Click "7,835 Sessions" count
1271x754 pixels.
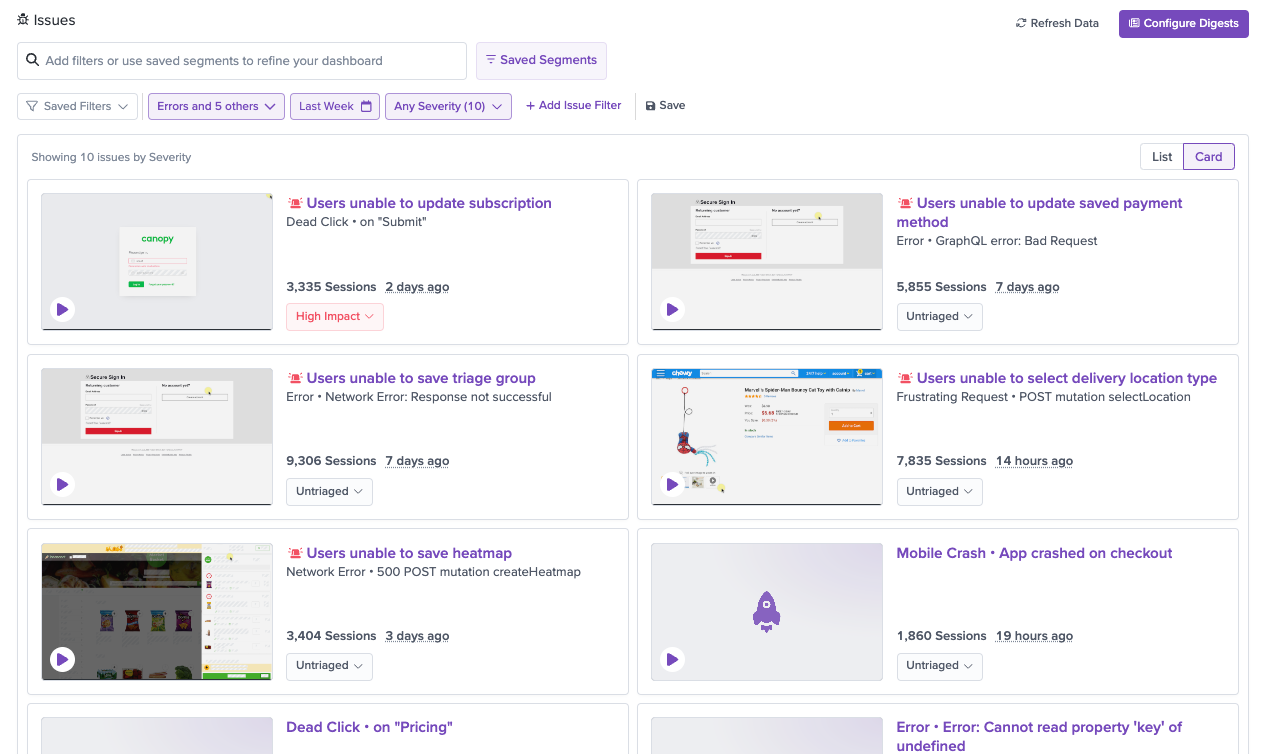(942, 461)
